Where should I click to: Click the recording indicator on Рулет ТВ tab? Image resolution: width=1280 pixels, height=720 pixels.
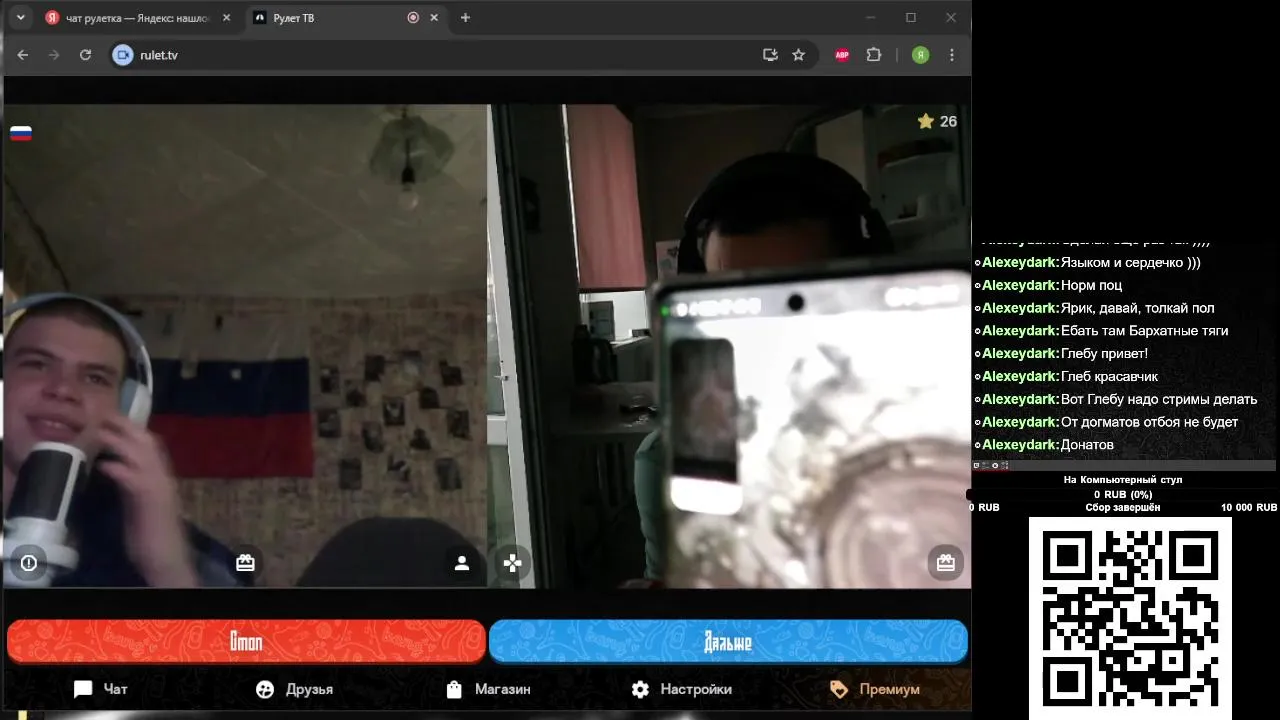tap(413, 18)
